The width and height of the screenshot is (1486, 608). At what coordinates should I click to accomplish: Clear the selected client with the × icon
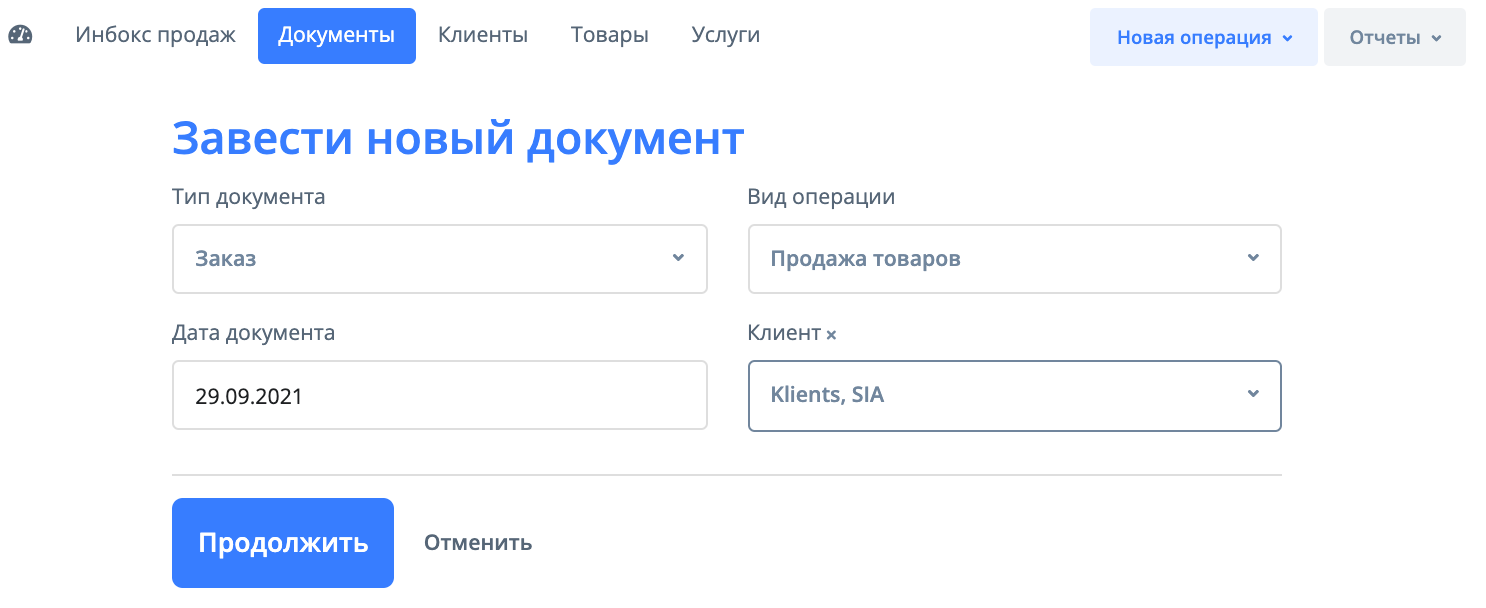[832, 334]
